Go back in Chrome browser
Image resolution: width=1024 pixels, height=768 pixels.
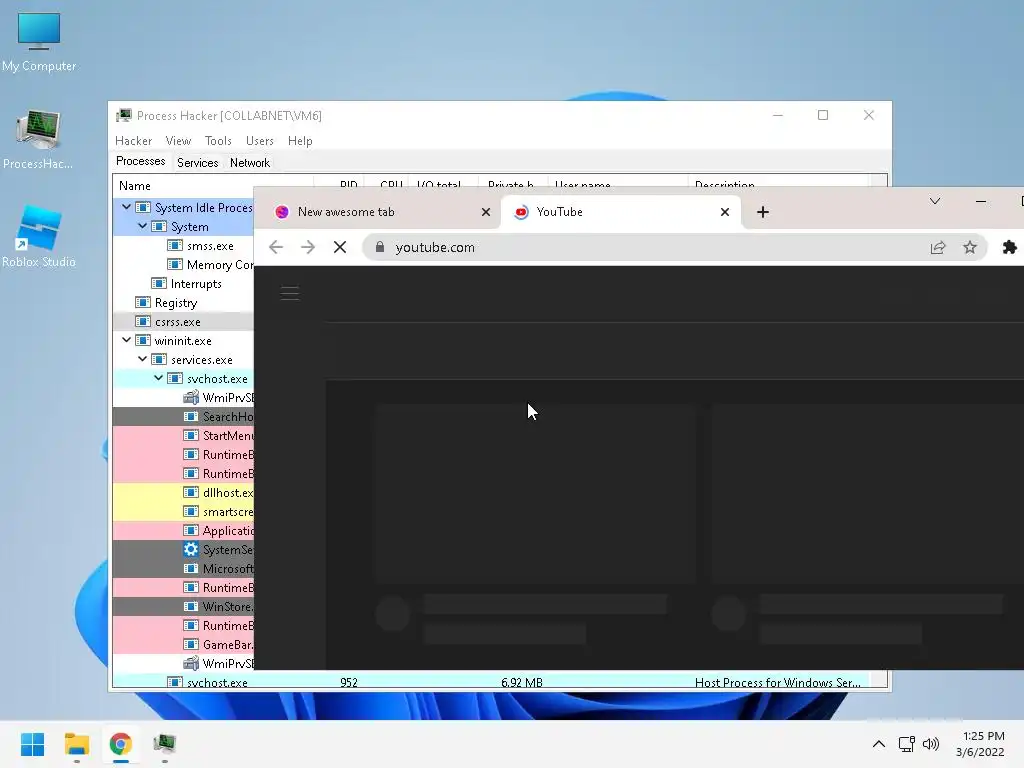point(276,247)
